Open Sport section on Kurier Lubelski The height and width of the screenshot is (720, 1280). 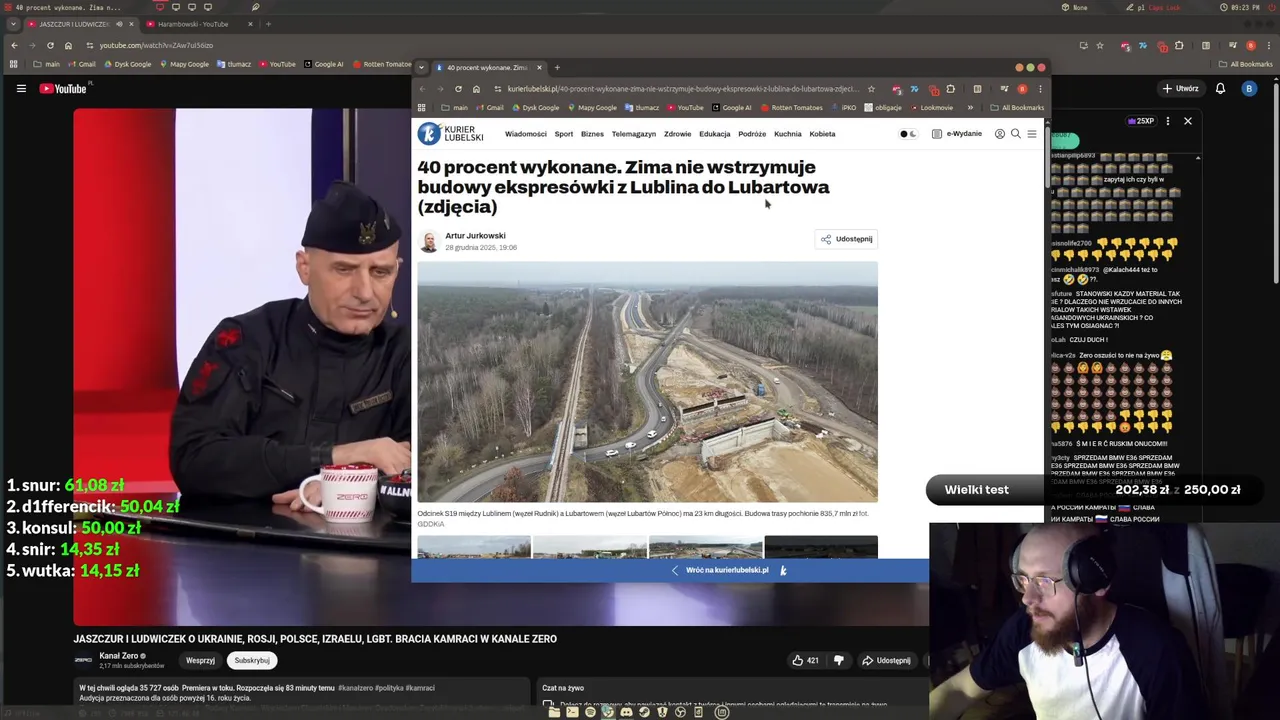[x=564, y=134]
